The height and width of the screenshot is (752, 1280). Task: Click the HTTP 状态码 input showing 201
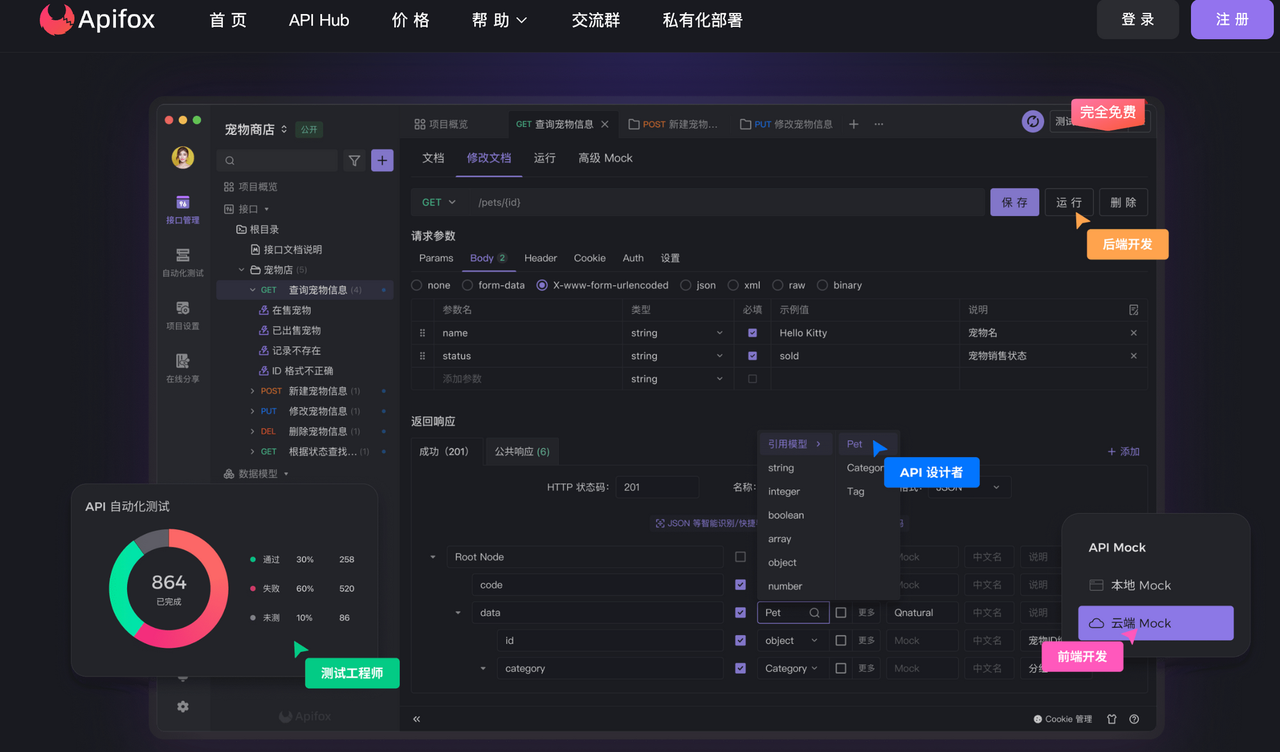click(656, 486)
